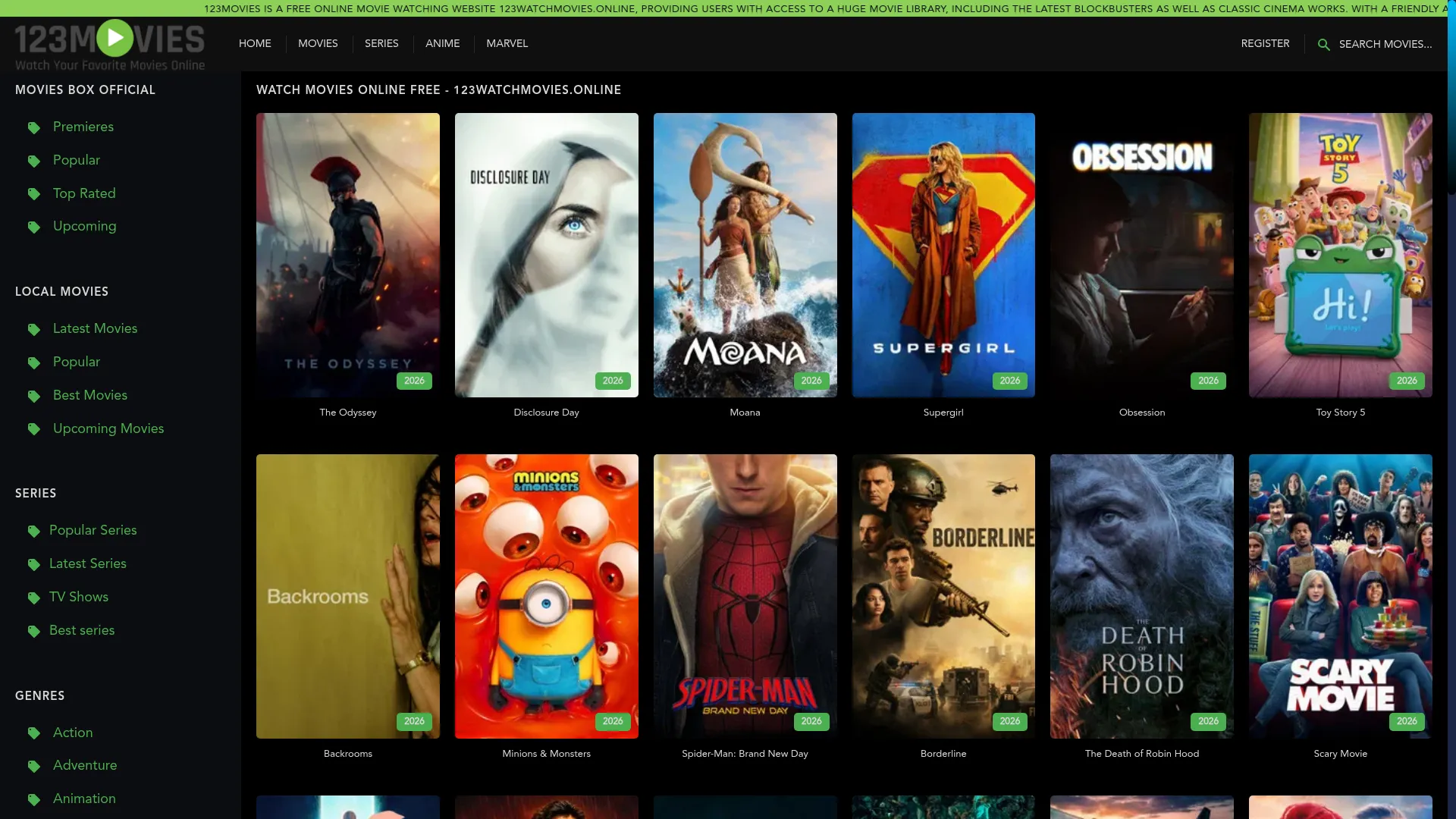
Task: Click tag icon beside Best series
Action: coord(34,631)
